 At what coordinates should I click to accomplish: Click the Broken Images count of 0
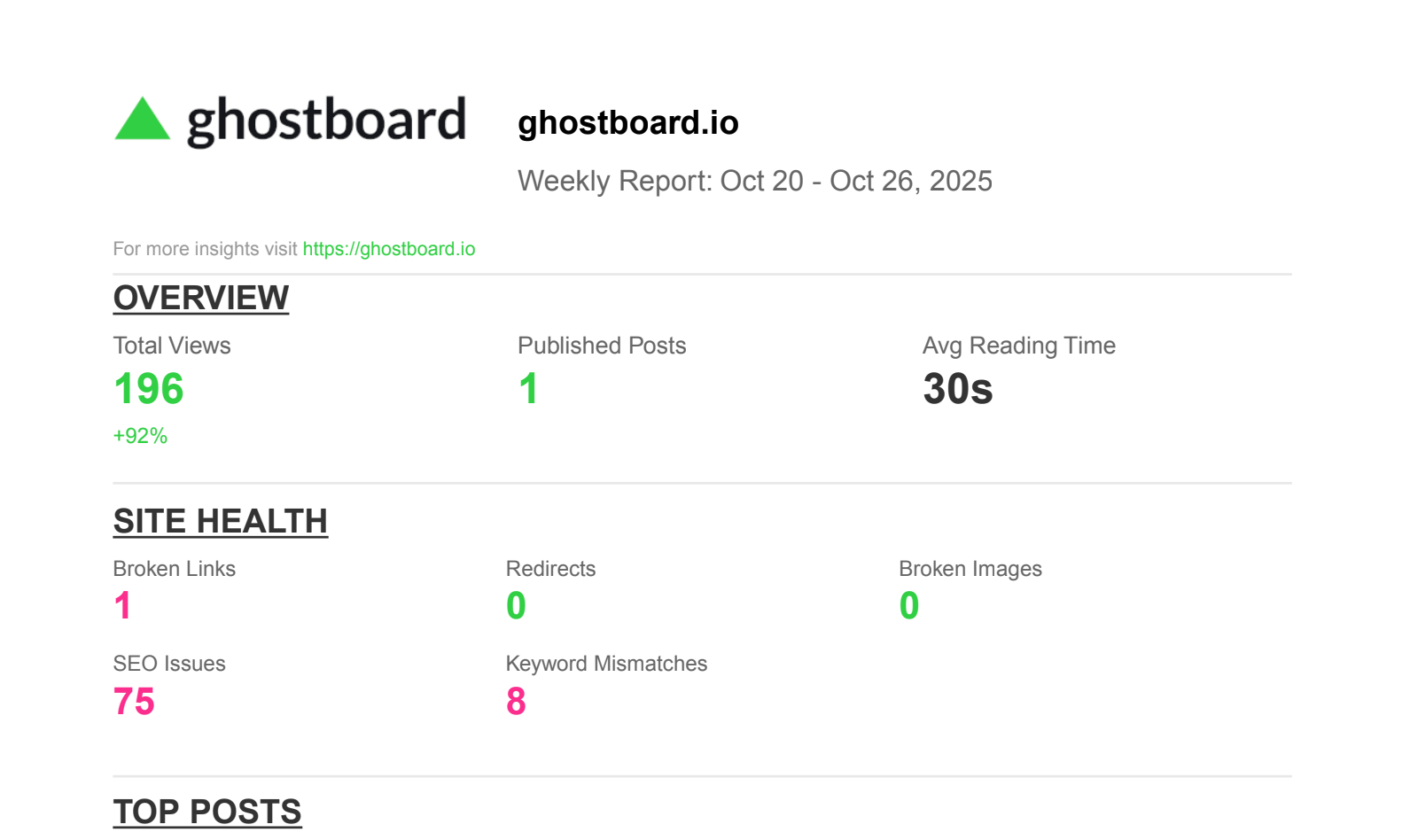[x=908, y=606]
